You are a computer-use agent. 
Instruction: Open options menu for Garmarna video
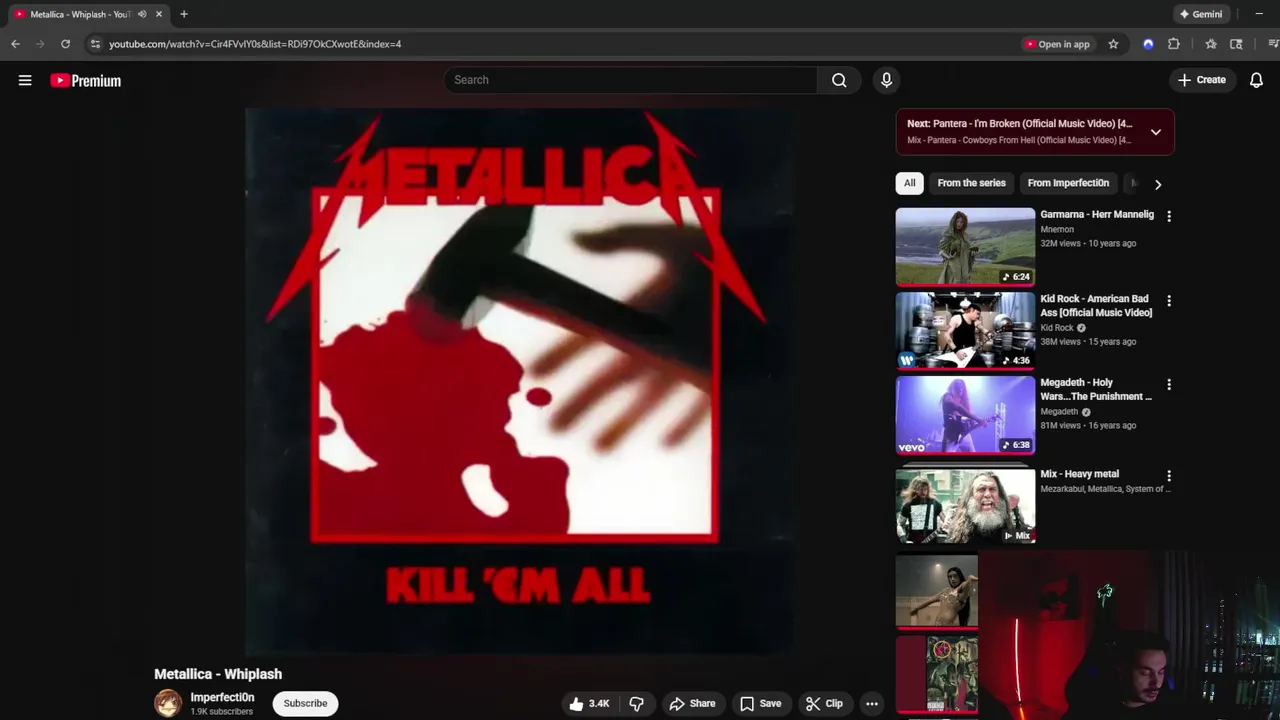[1168, 216]
